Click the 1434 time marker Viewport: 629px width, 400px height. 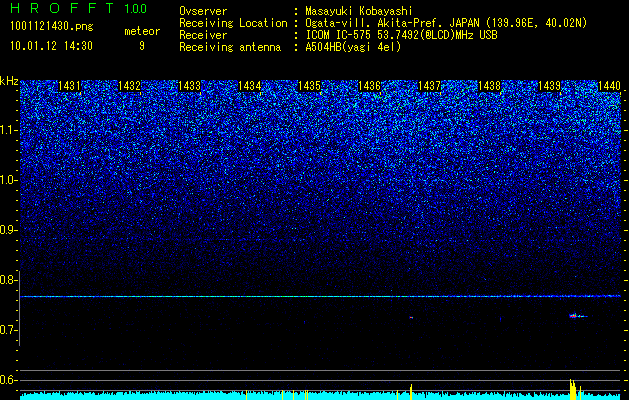[250, 86]
